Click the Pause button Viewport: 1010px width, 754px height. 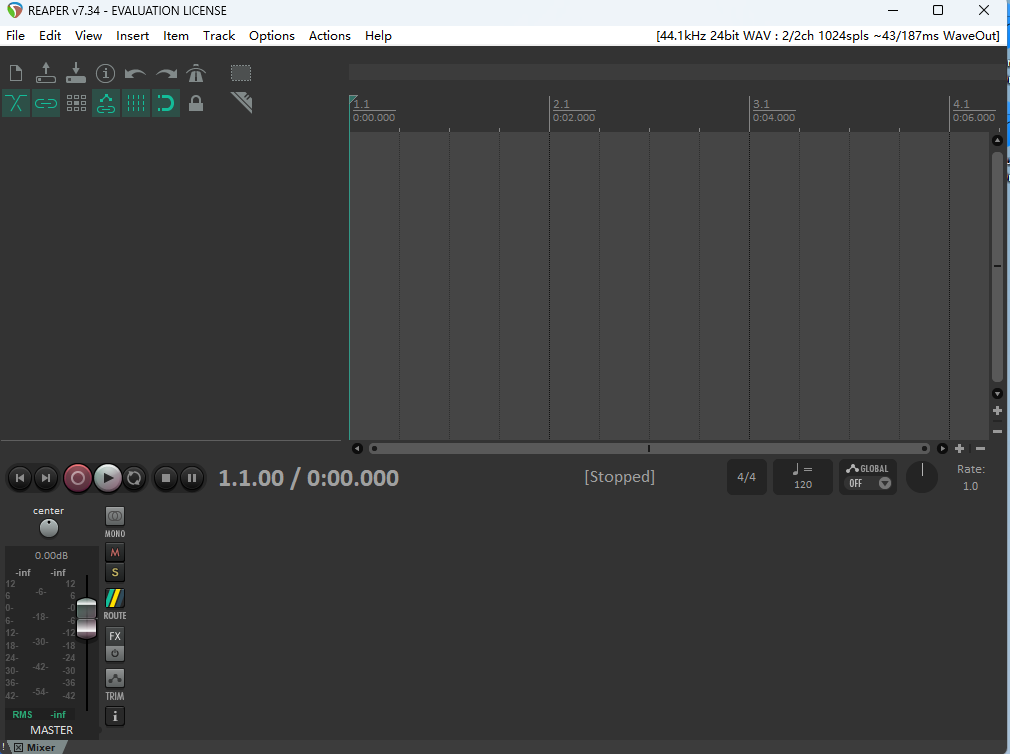[x=192, y=478]
